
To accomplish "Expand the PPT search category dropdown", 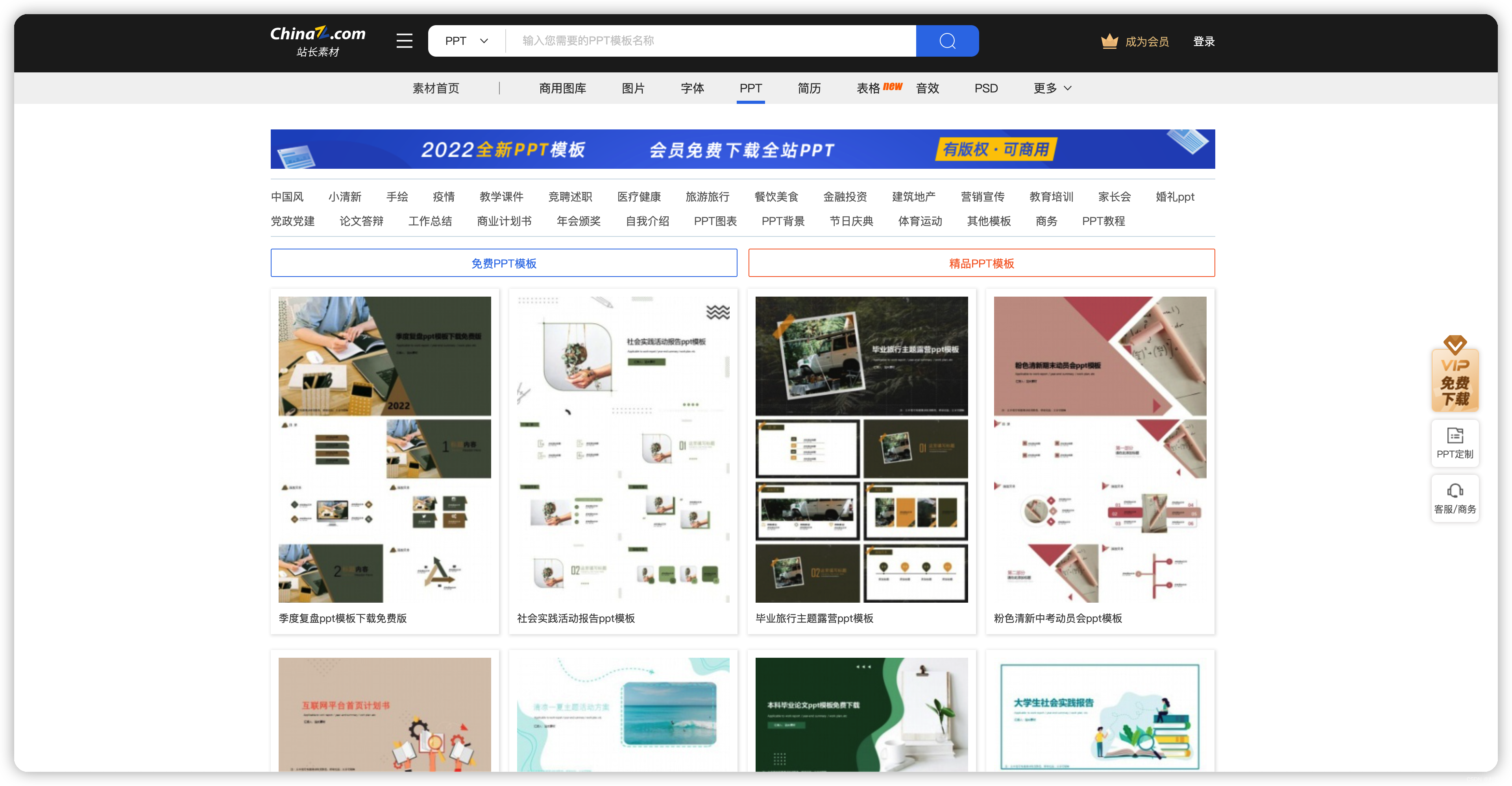I will [x=466, y=41].
